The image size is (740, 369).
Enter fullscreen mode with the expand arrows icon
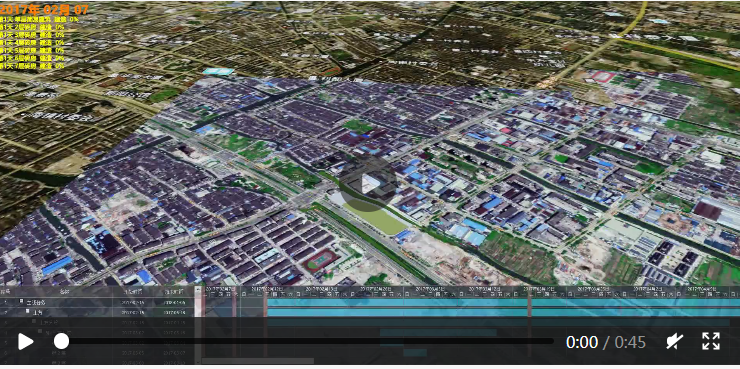point(711,341)
